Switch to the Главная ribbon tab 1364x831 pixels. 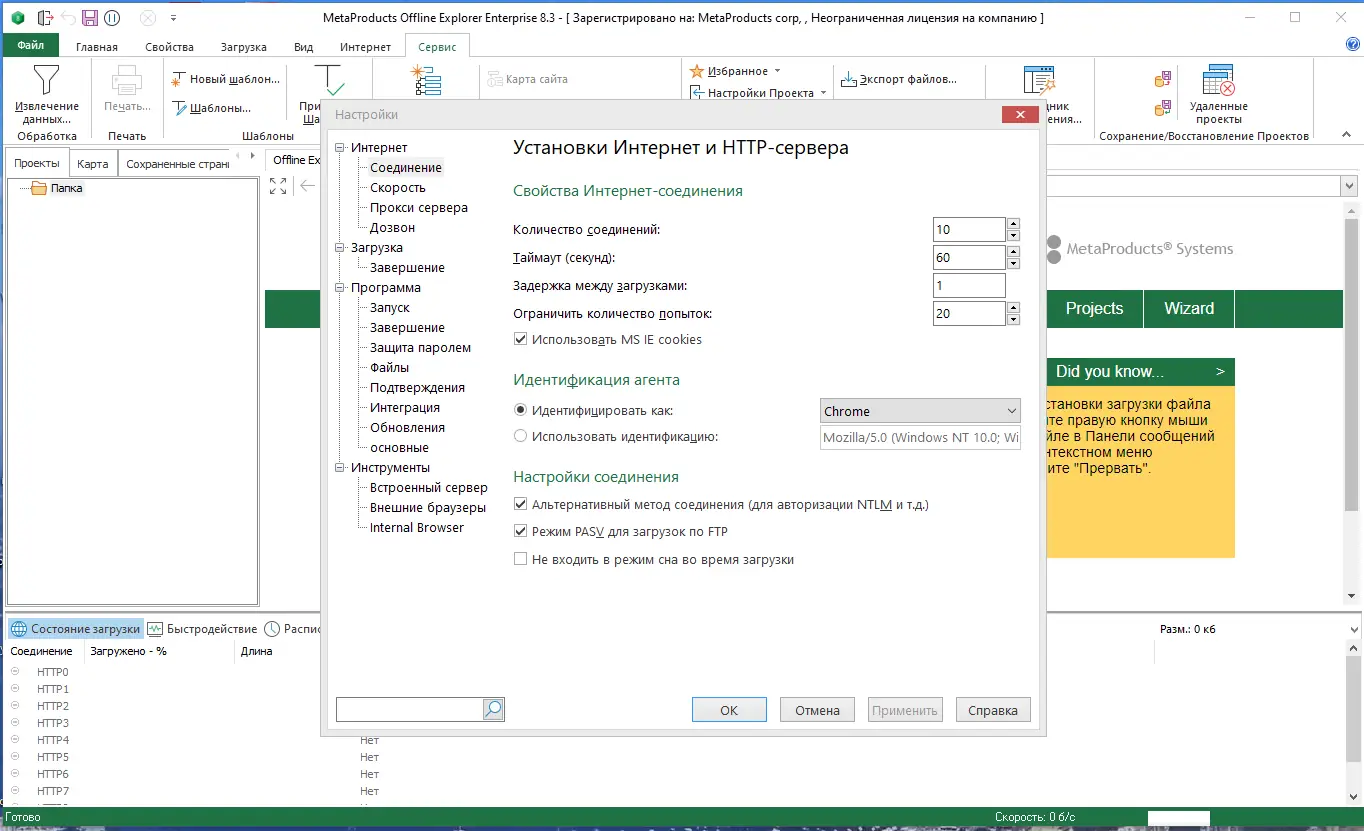[97, 47]
